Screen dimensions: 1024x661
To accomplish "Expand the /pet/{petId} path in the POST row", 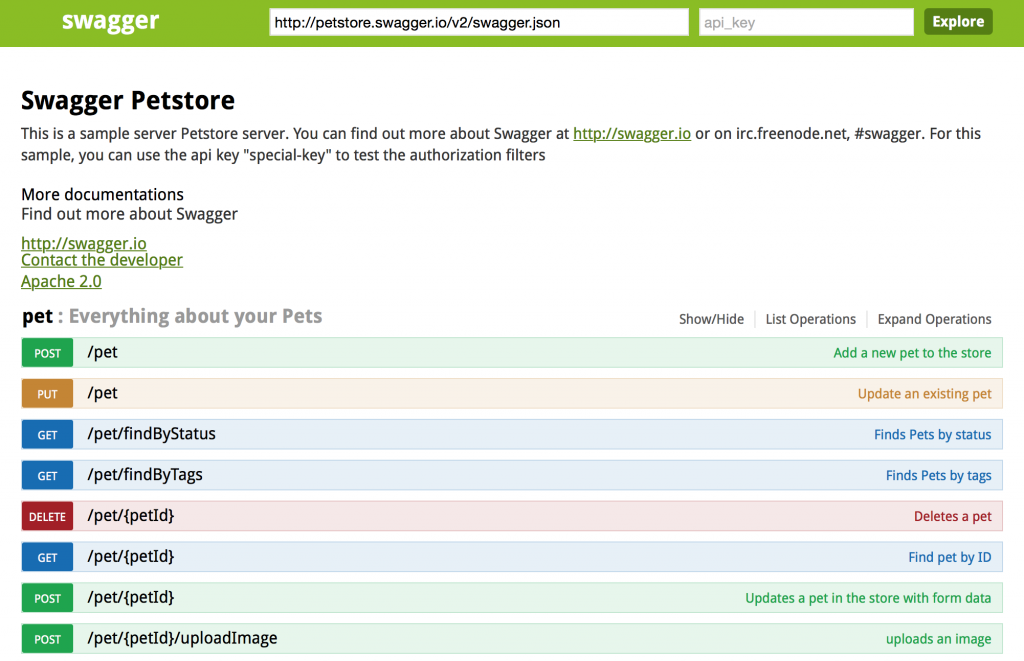I will click(131, 598).
